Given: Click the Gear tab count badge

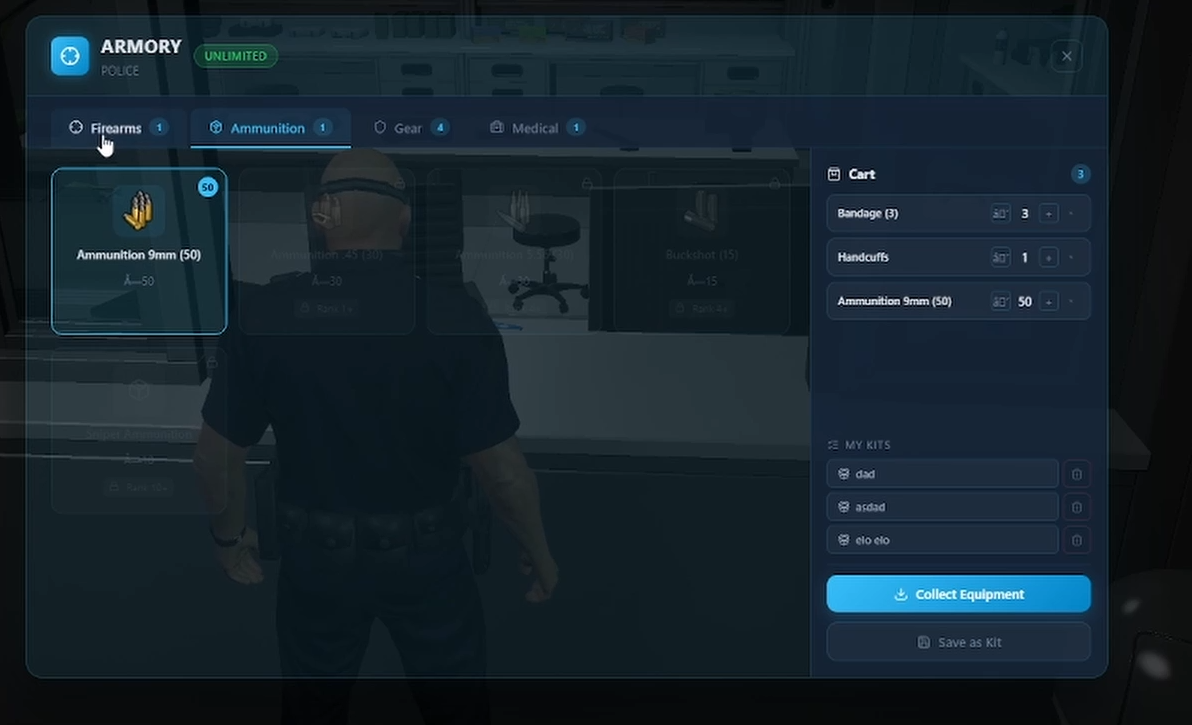Looking at the screenshot, I should point(440,127).
